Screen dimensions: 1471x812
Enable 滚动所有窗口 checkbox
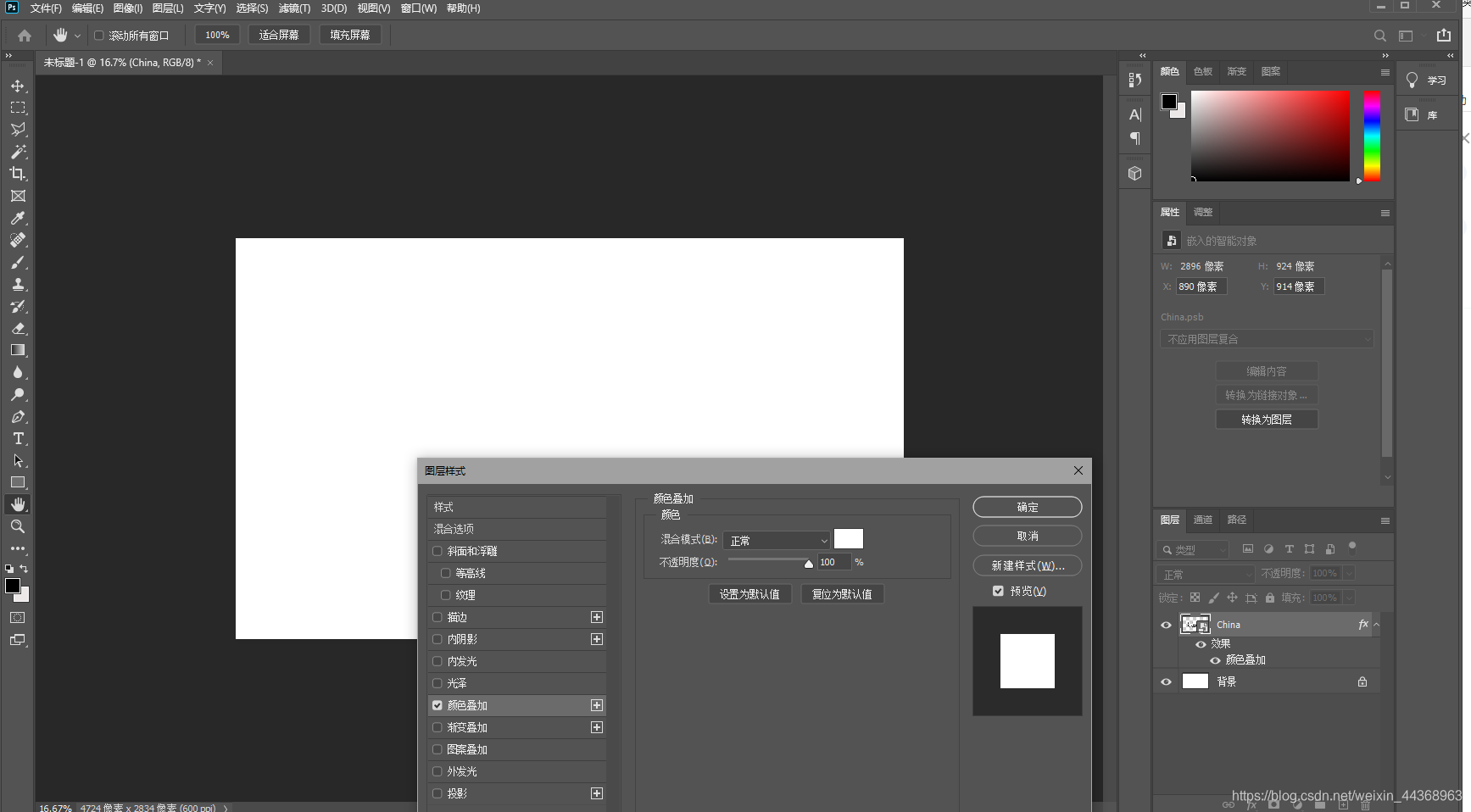coord(98,36)
